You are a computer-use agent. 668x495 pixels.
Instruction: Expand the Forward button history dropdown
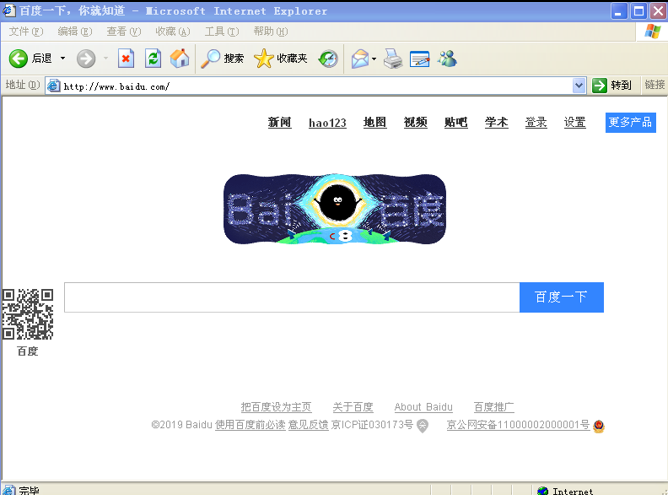point(106,58)
